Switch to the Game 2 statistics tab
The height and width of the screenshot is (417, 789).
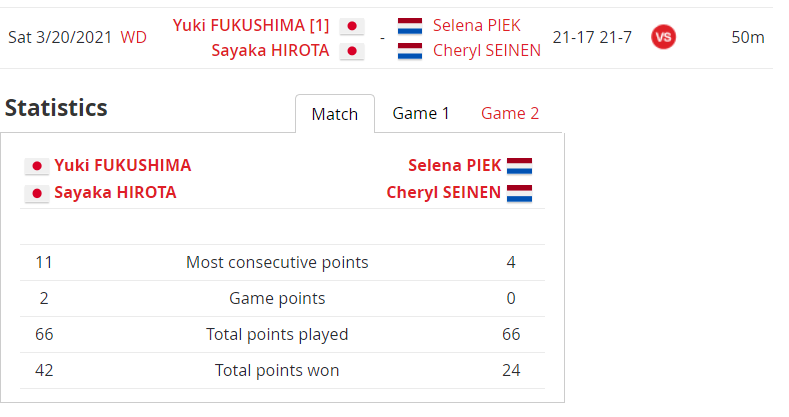click(x=510, y=114)
